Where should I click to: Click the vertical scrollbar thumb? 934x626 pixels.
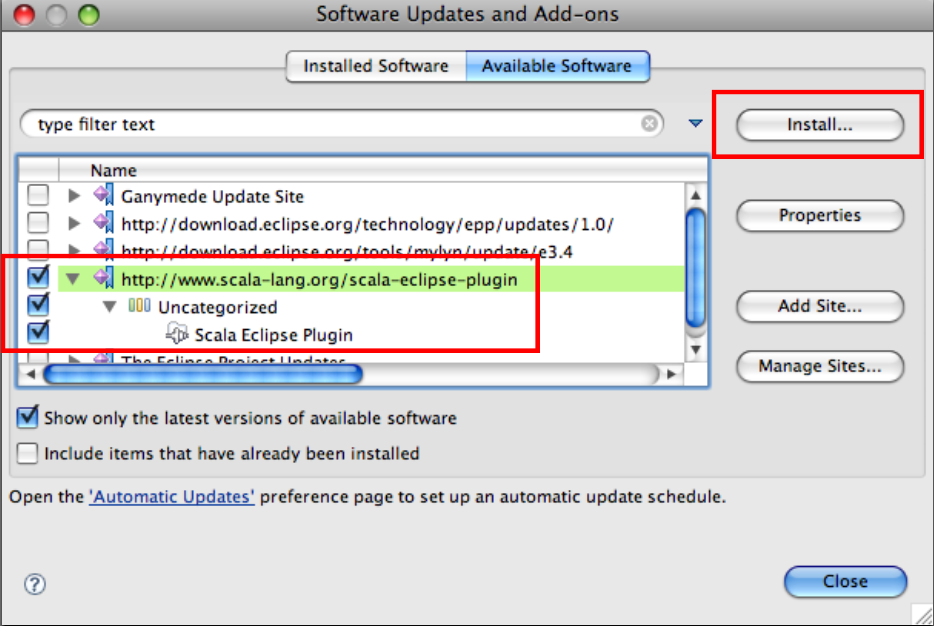click(x=696, y=267)
